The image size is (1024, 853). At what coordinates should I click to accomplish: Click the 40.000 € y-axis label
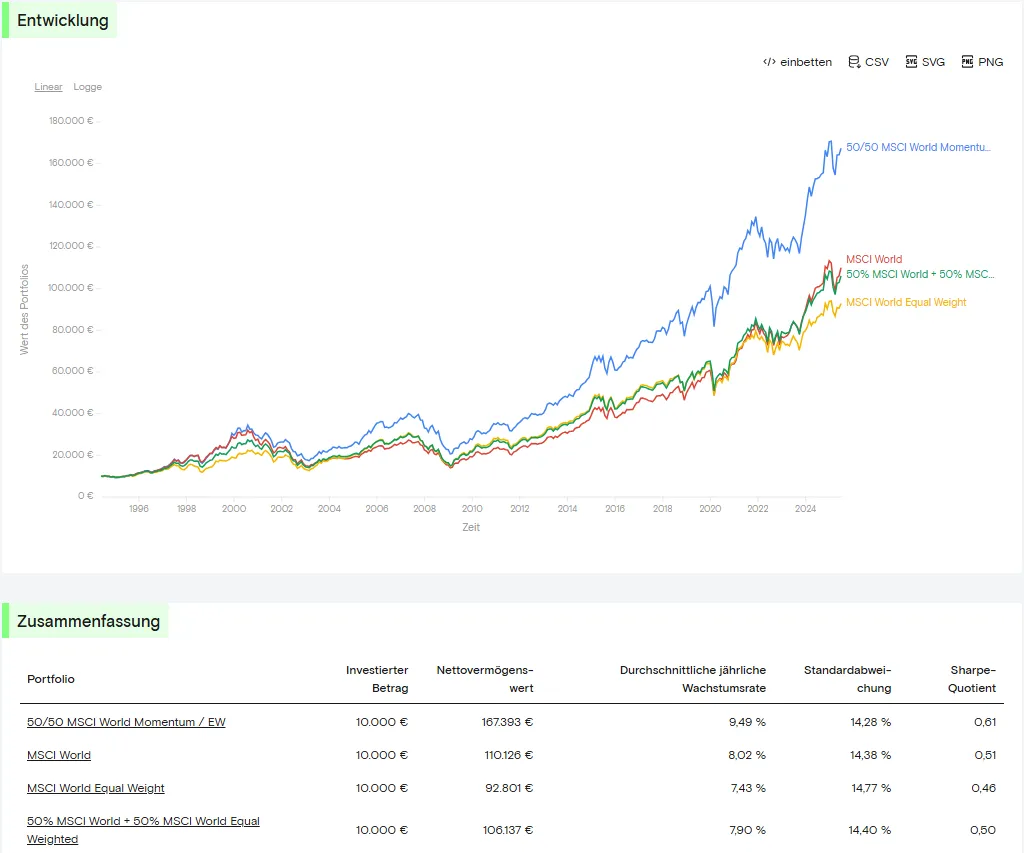pyautogui.click(x=72, y=413)
